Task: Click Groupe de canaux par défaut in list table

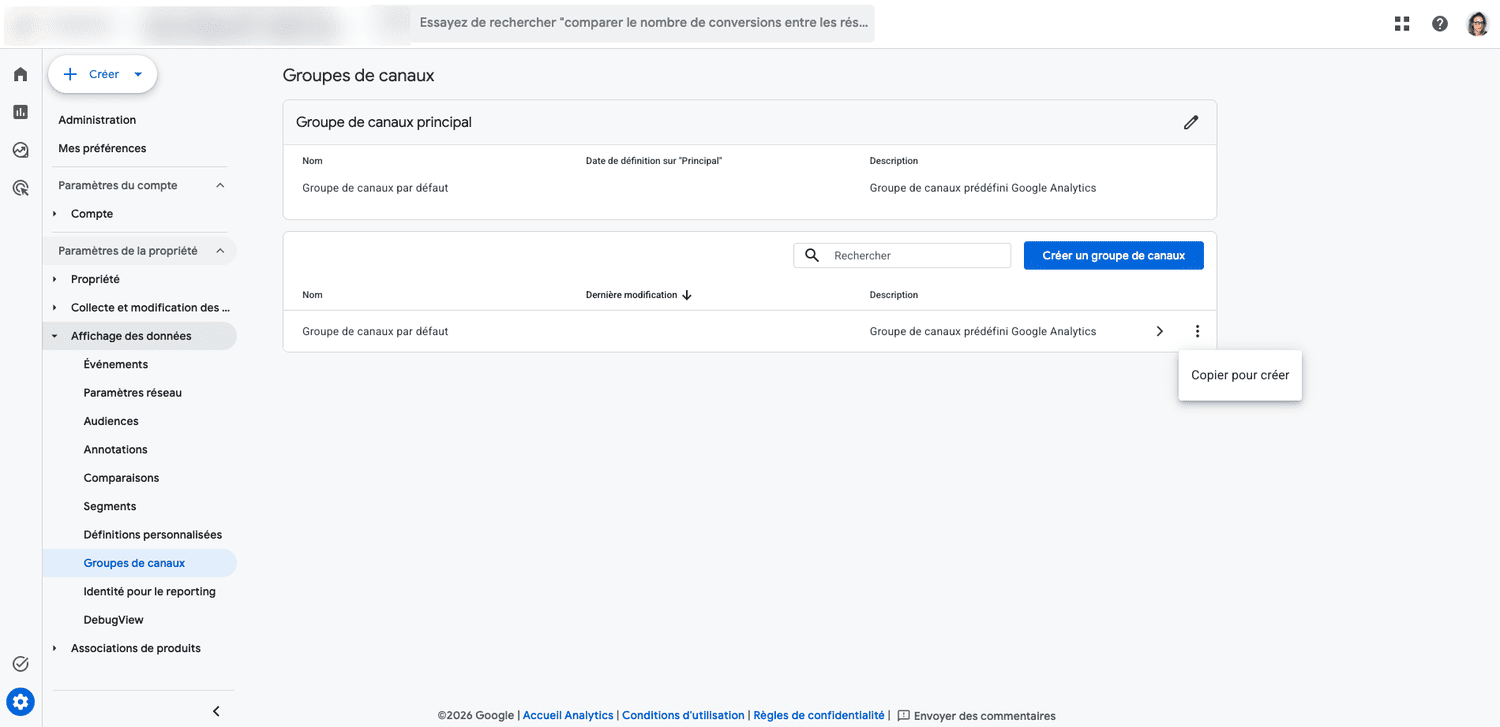Action: [x=375, y=331]
